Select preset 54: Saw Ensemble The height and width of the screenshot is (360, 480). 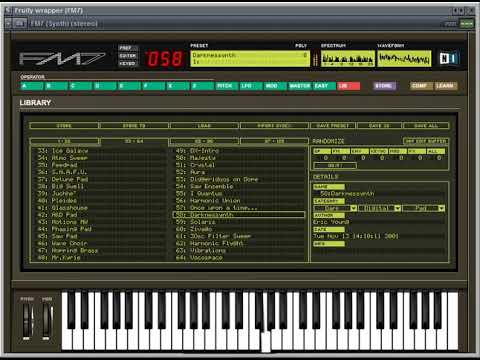[x=239, y=186]
